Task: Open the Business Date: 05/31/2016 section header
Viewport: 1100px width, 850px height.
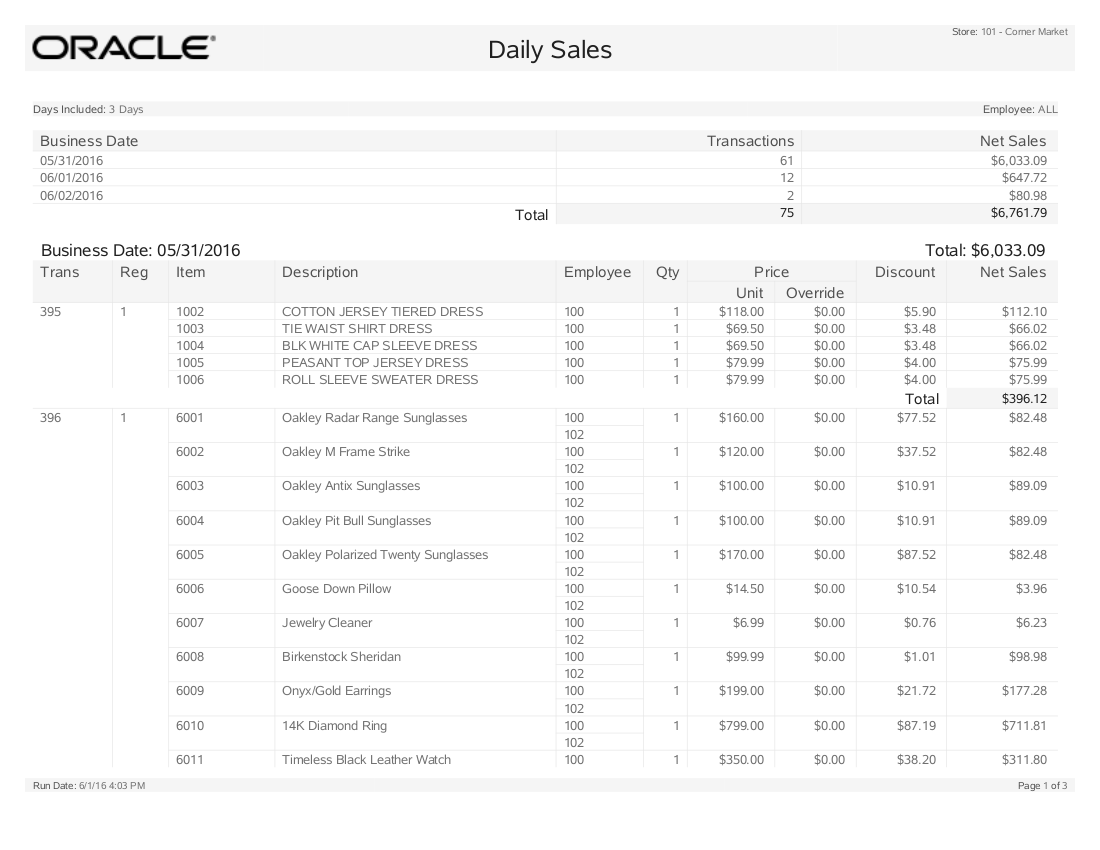Action: pos(140,250)
